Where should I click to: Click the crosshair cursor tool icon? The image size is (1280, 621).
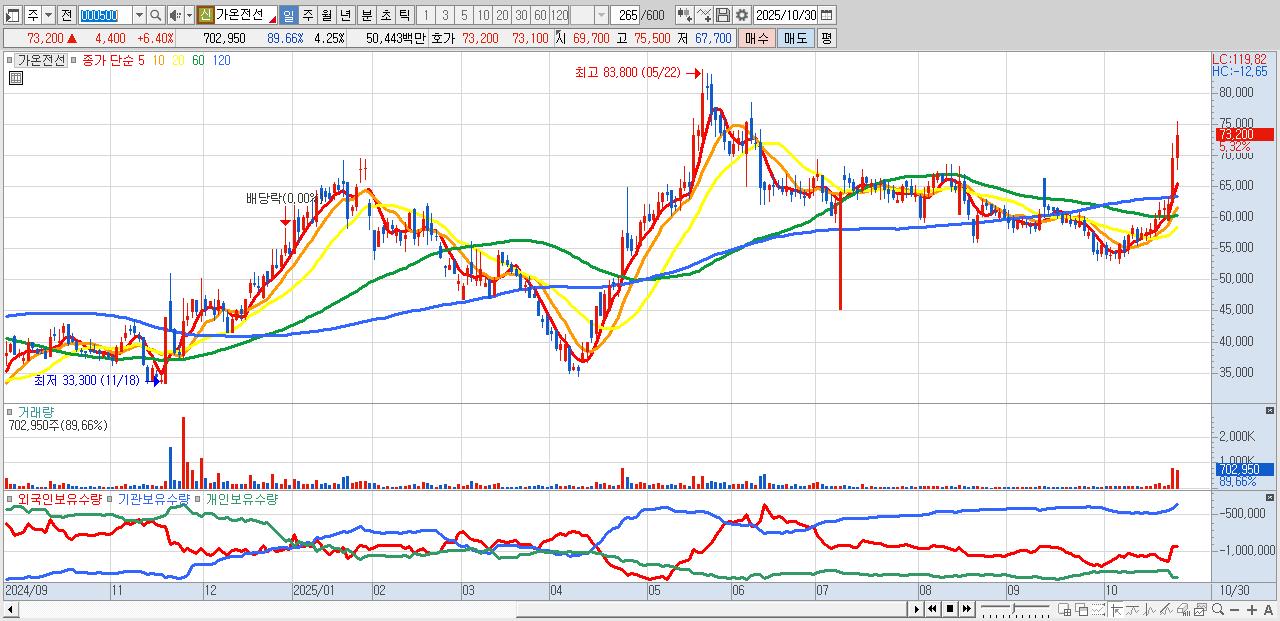1116,609
